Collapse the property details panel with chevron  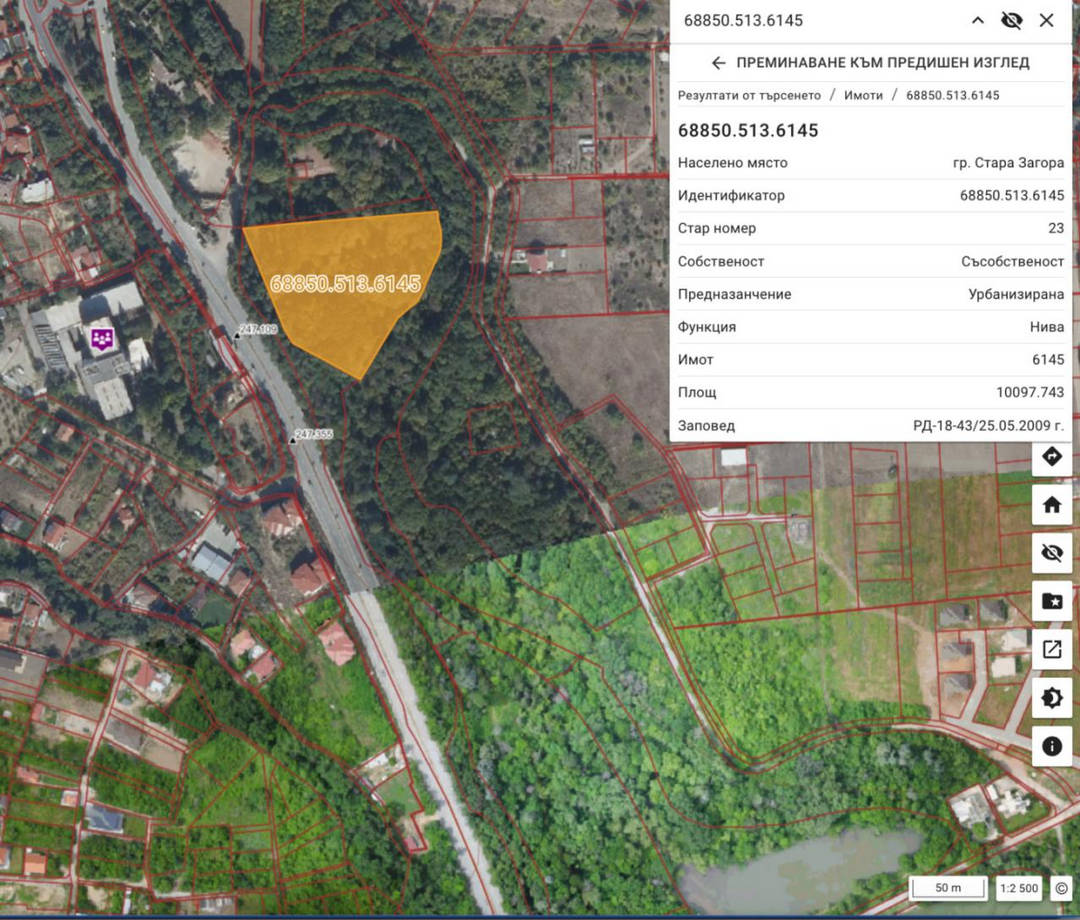(978, 21)
